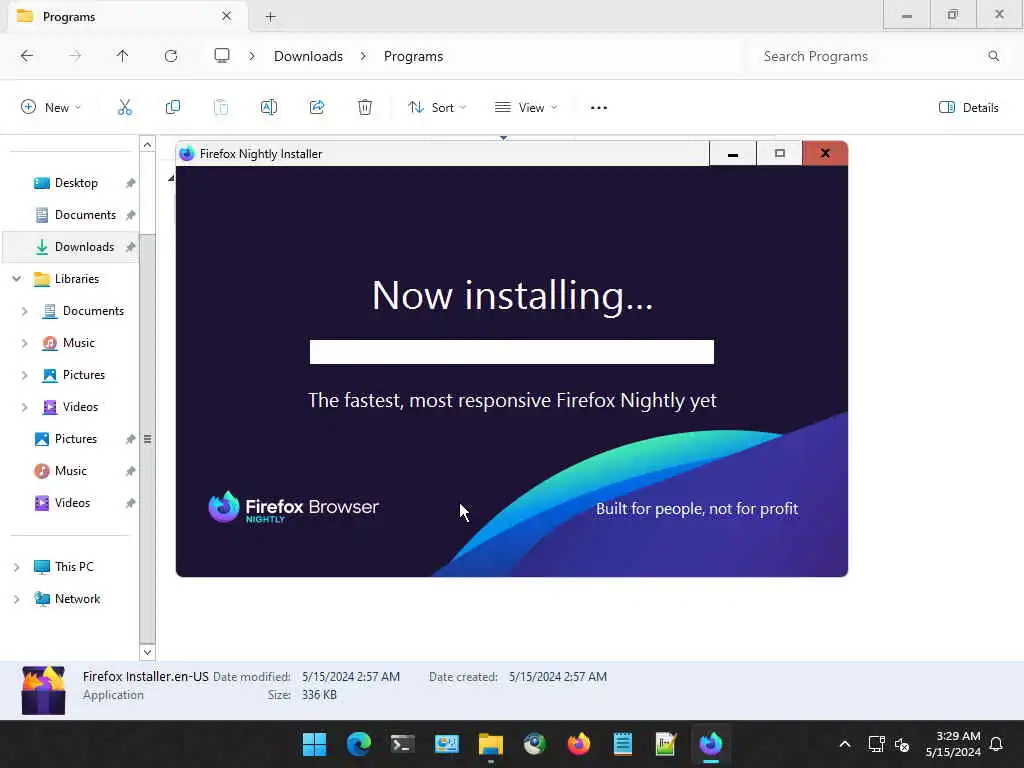Expand the Network node
Image resolution: width=1024 pixels, height=768 pixels.
pos(16,600)
